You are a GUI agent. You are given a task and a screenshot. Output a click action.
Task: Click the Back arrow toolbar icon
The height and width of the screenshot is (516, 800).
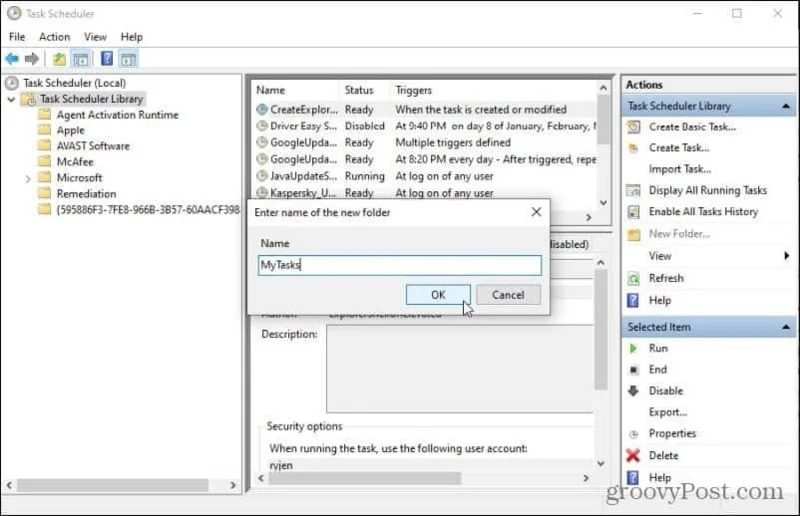[12, 59]
